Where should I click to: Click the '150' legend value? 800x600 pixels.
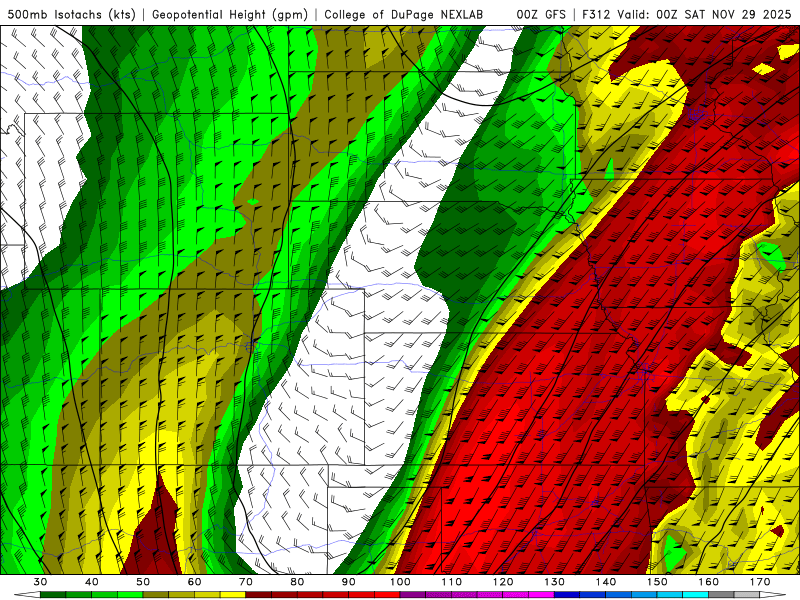[x=657, y=582]
